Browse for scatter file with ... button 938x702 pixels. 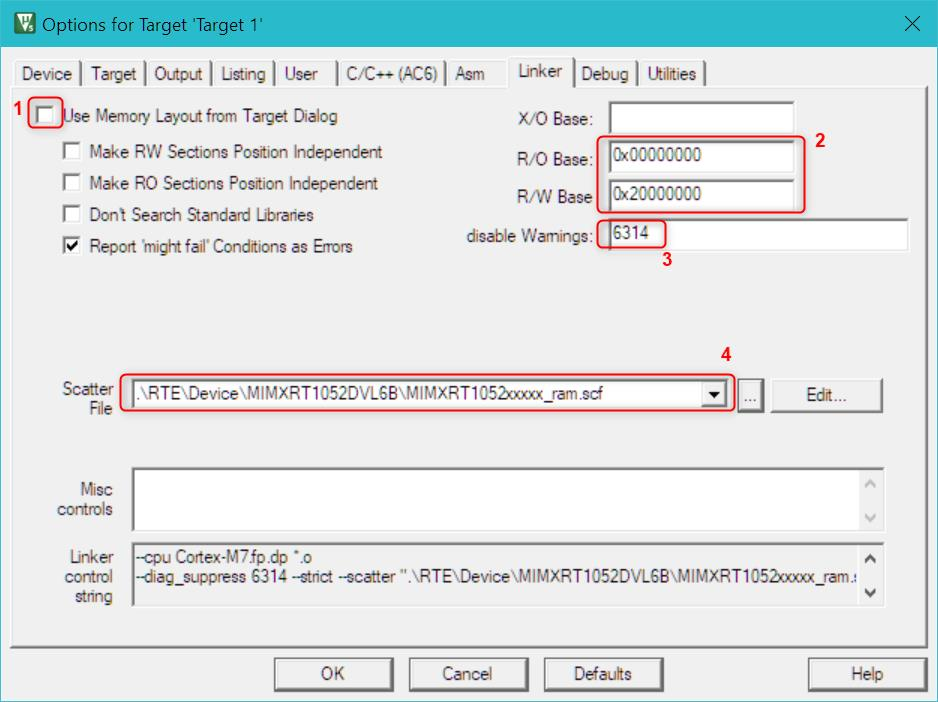750,395
